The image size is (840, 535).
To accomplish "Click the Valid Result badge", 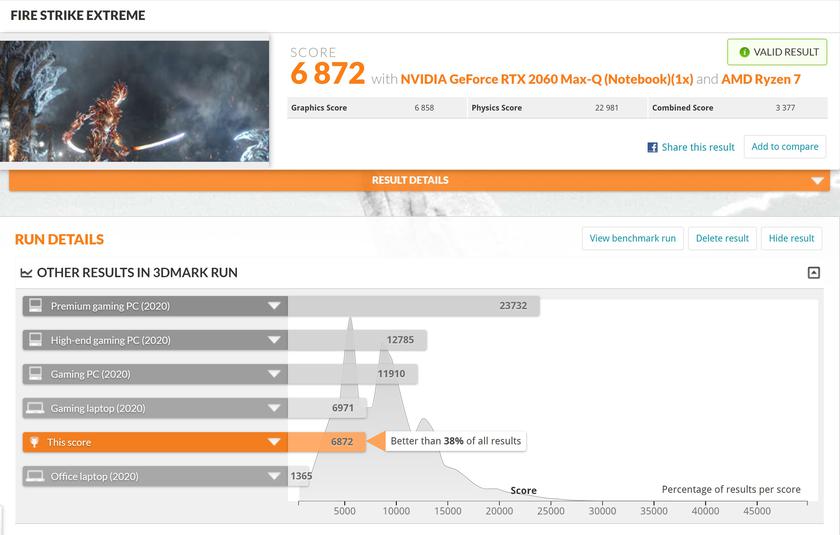I will click(x=776, y=52).
